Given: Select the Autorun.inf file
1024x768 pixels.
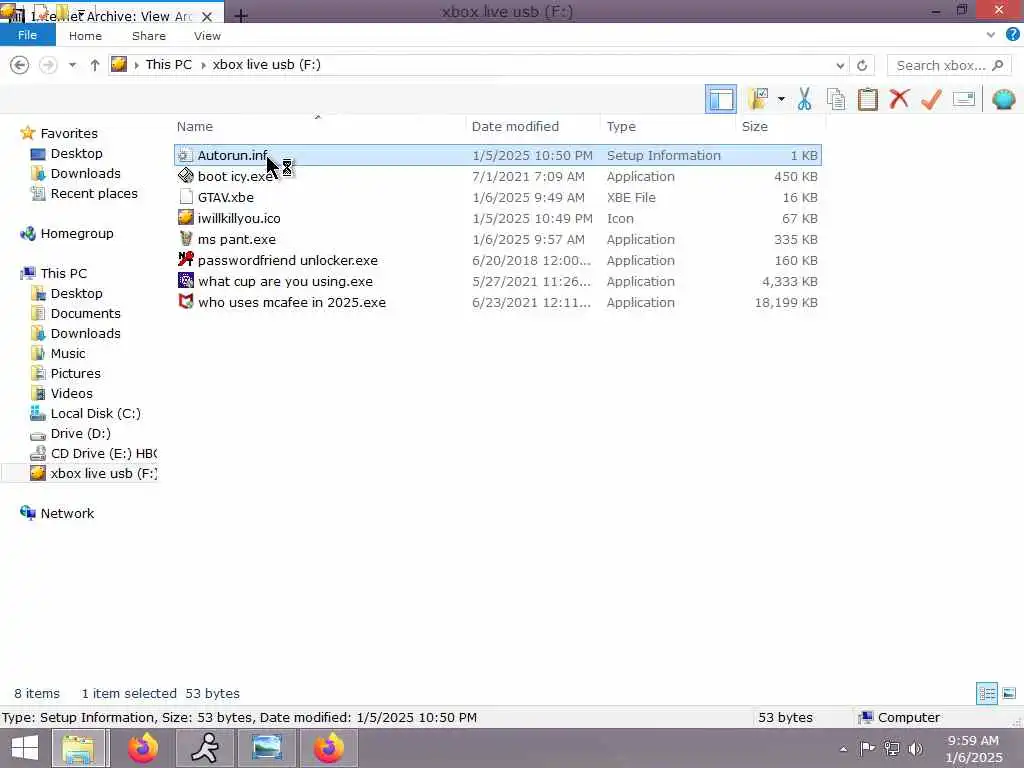Looking at the screenshot, I should pos(498,155).
